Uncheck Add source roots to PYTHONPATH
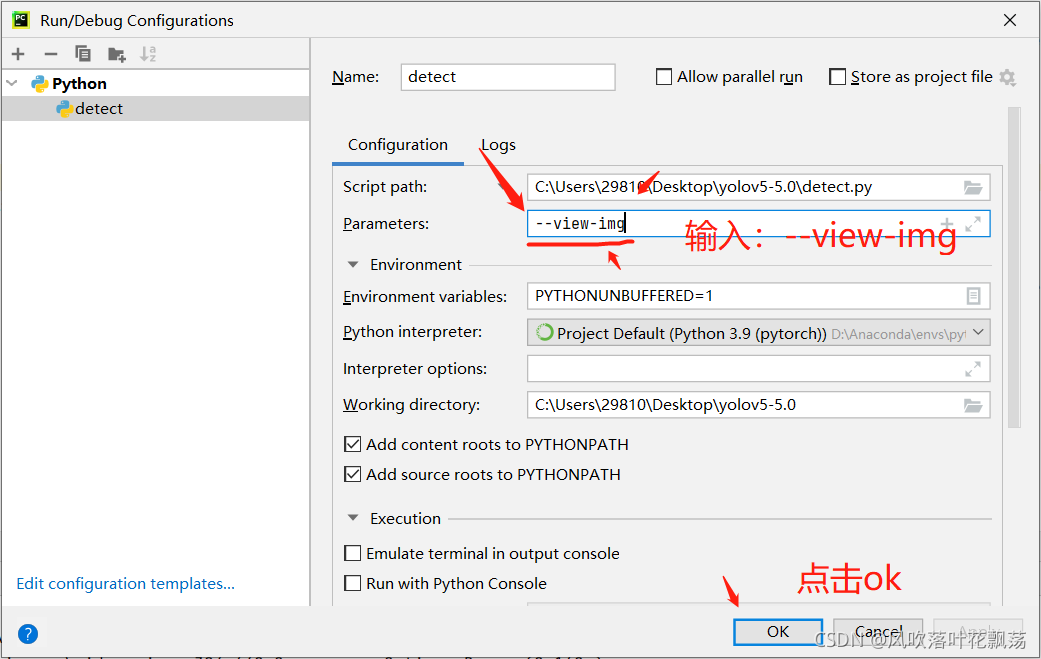This screenshot has height=659, width=1041. [x=353, y=474]
